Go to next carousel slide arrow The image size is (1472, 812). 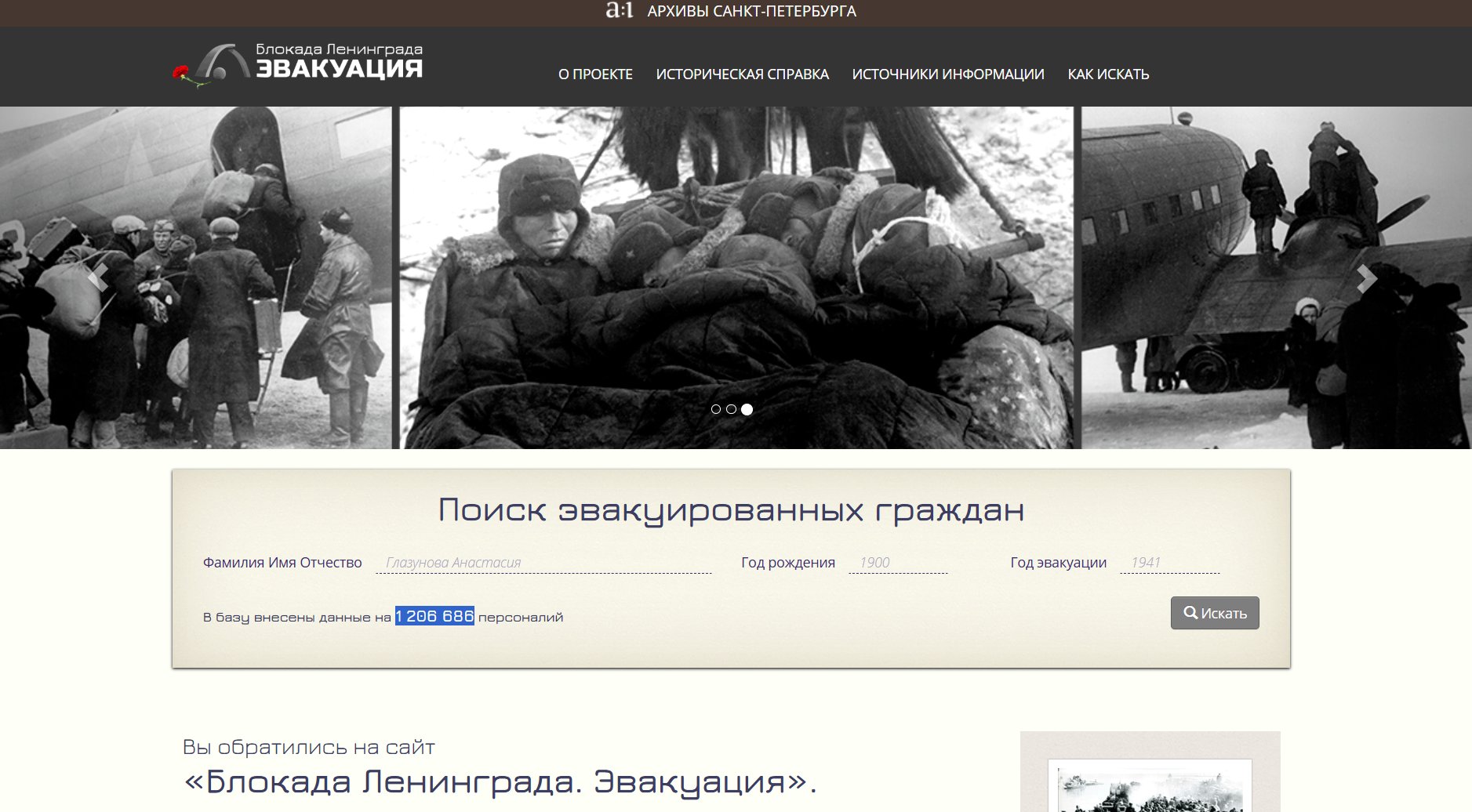1367,277
